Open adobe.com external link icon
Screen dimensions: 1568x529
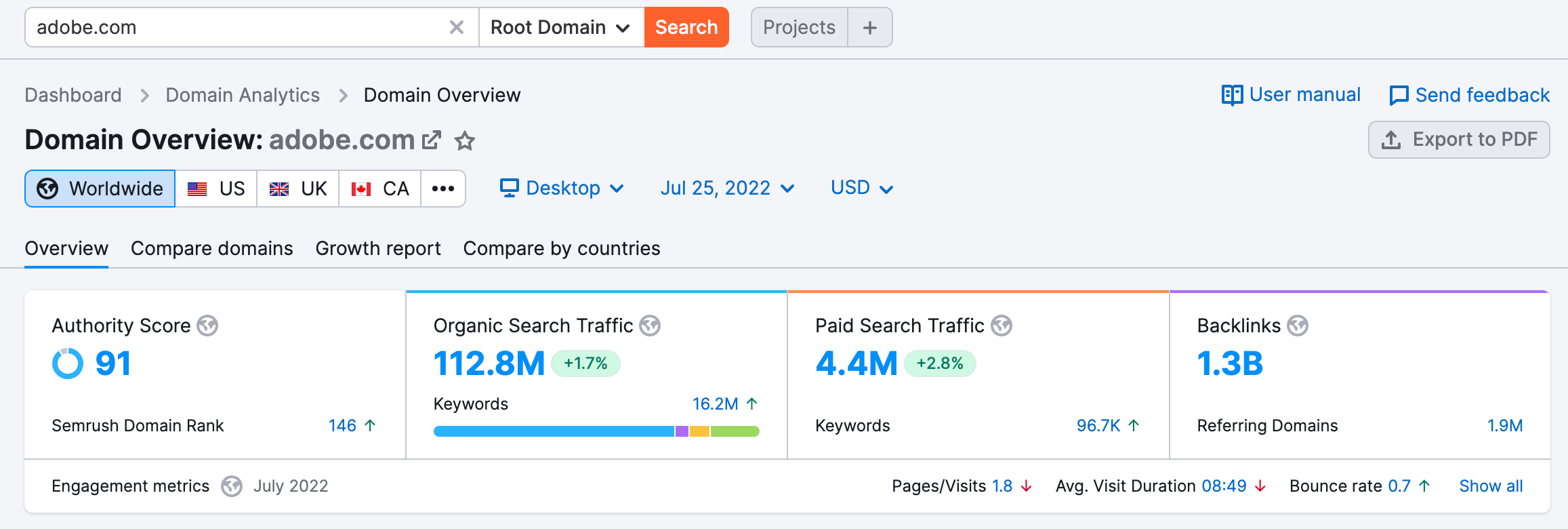(x=432, y=140)
